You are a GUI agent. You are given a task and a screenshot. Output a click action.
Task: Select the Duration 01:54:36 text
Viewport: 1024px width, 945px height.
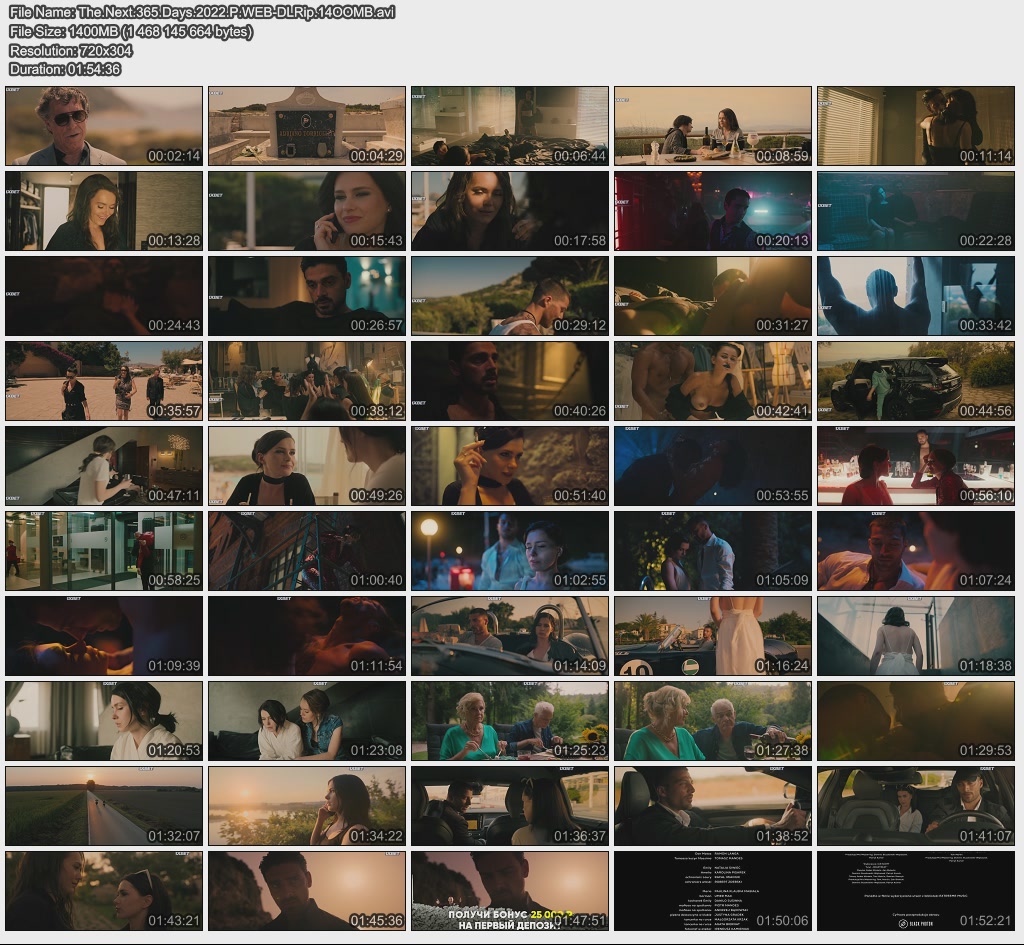tap(65, 69)
